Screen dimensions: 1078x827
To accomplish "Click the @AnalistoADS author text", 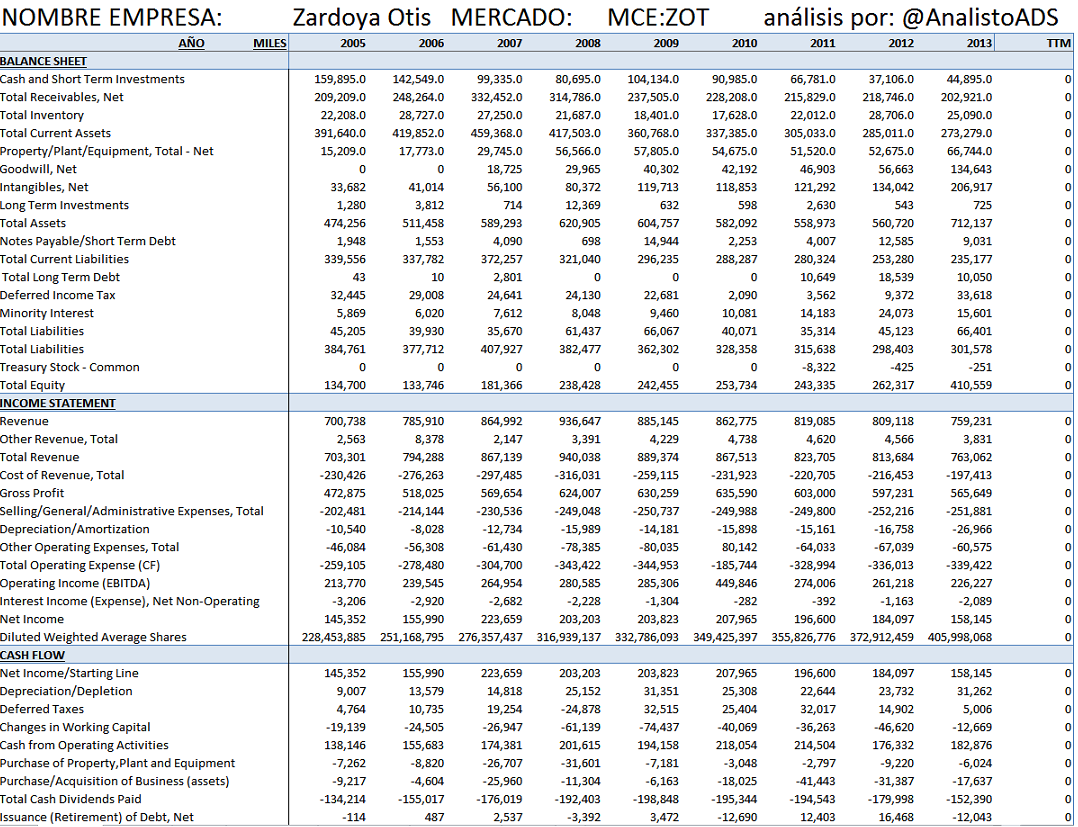I will 980,17.
